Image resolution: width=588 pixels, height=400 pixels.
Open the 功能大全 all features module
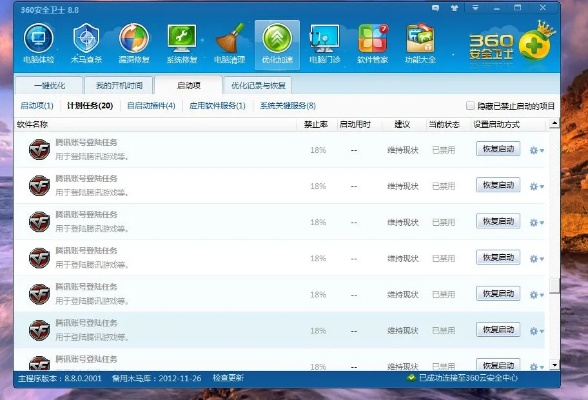click(x=420, y=43)
